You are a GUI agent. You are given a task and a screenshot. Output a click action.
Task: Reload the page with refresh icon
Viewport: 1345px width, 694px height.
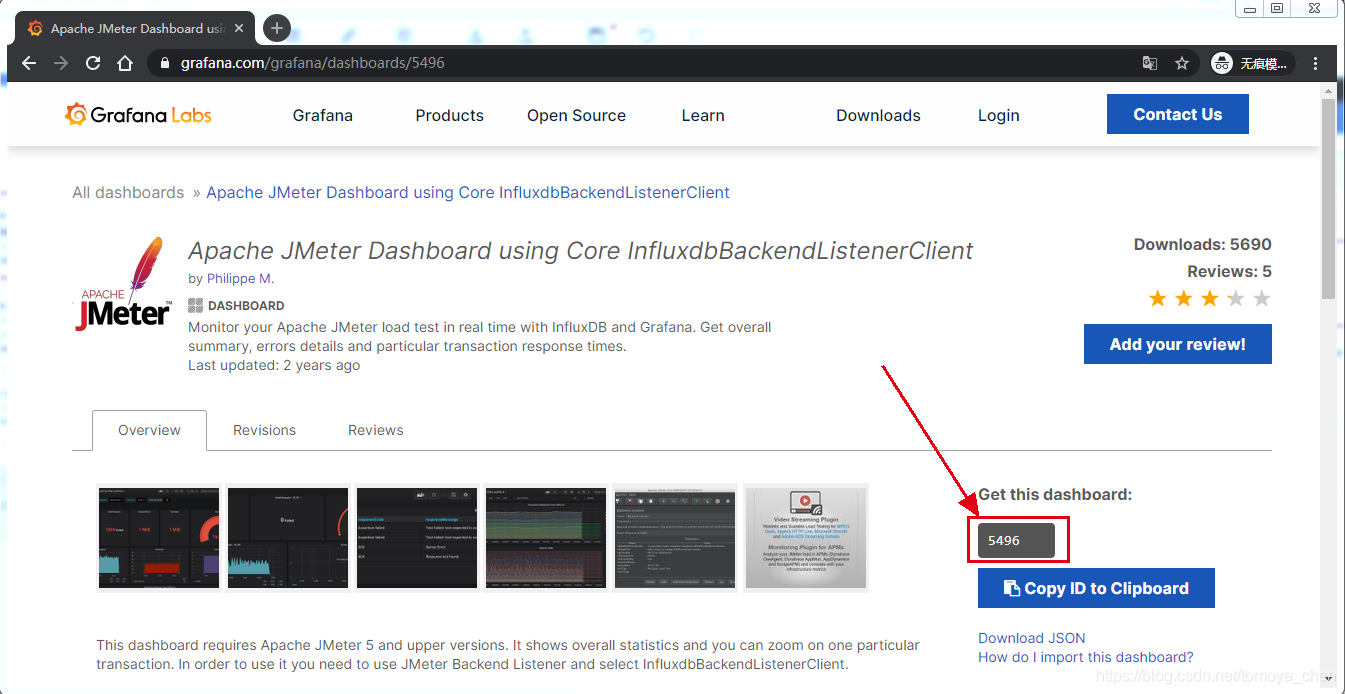(93, 63)
